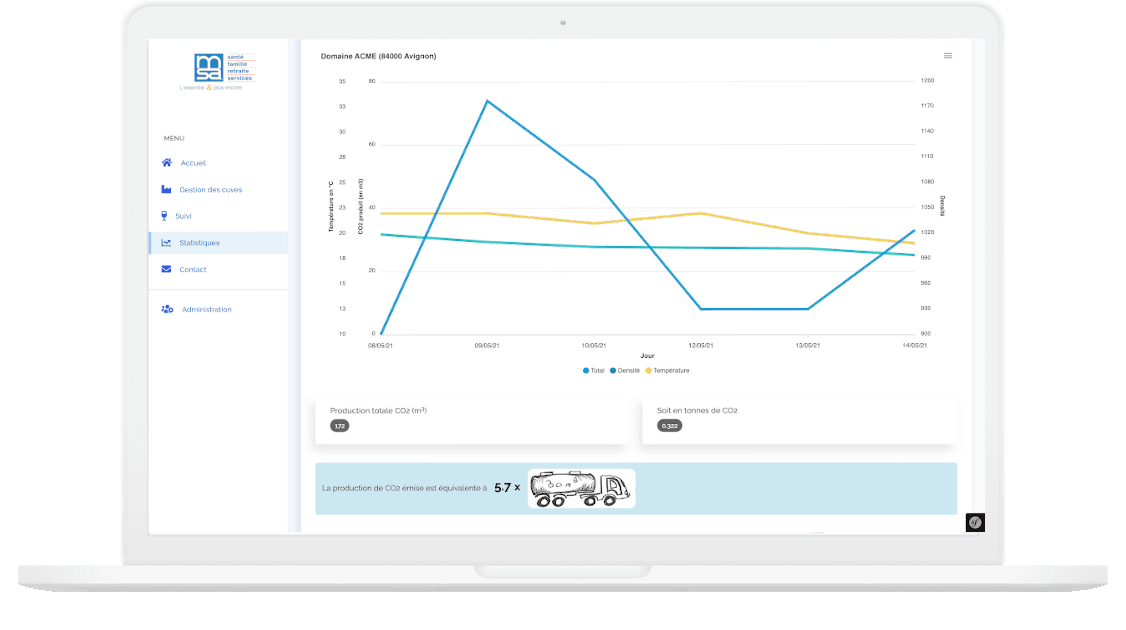Toggle the Densité series in chart legend

click(x=625, y=370)
